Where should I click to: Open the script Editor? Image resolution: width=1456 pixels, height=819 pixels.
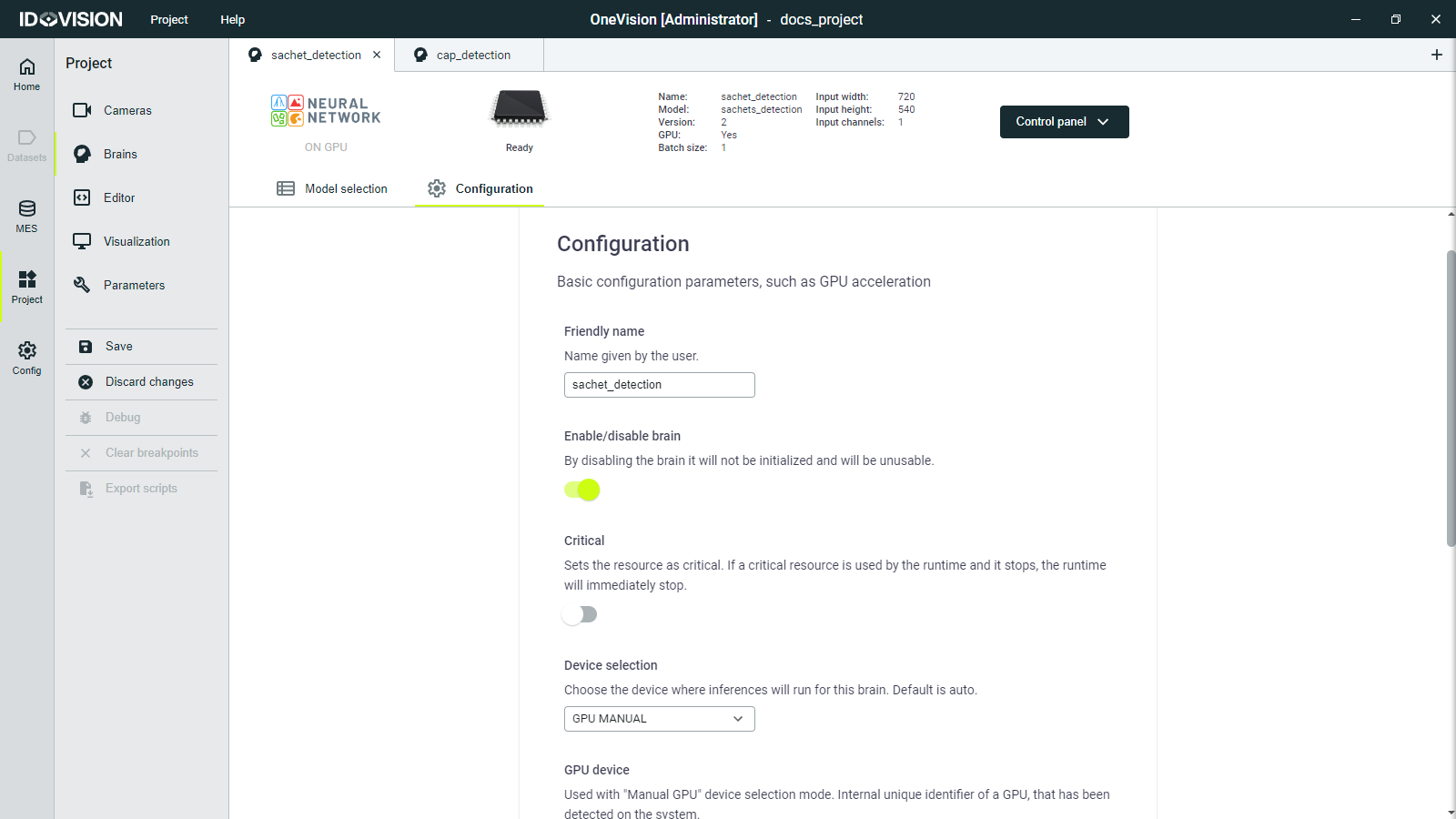point(119,197)
